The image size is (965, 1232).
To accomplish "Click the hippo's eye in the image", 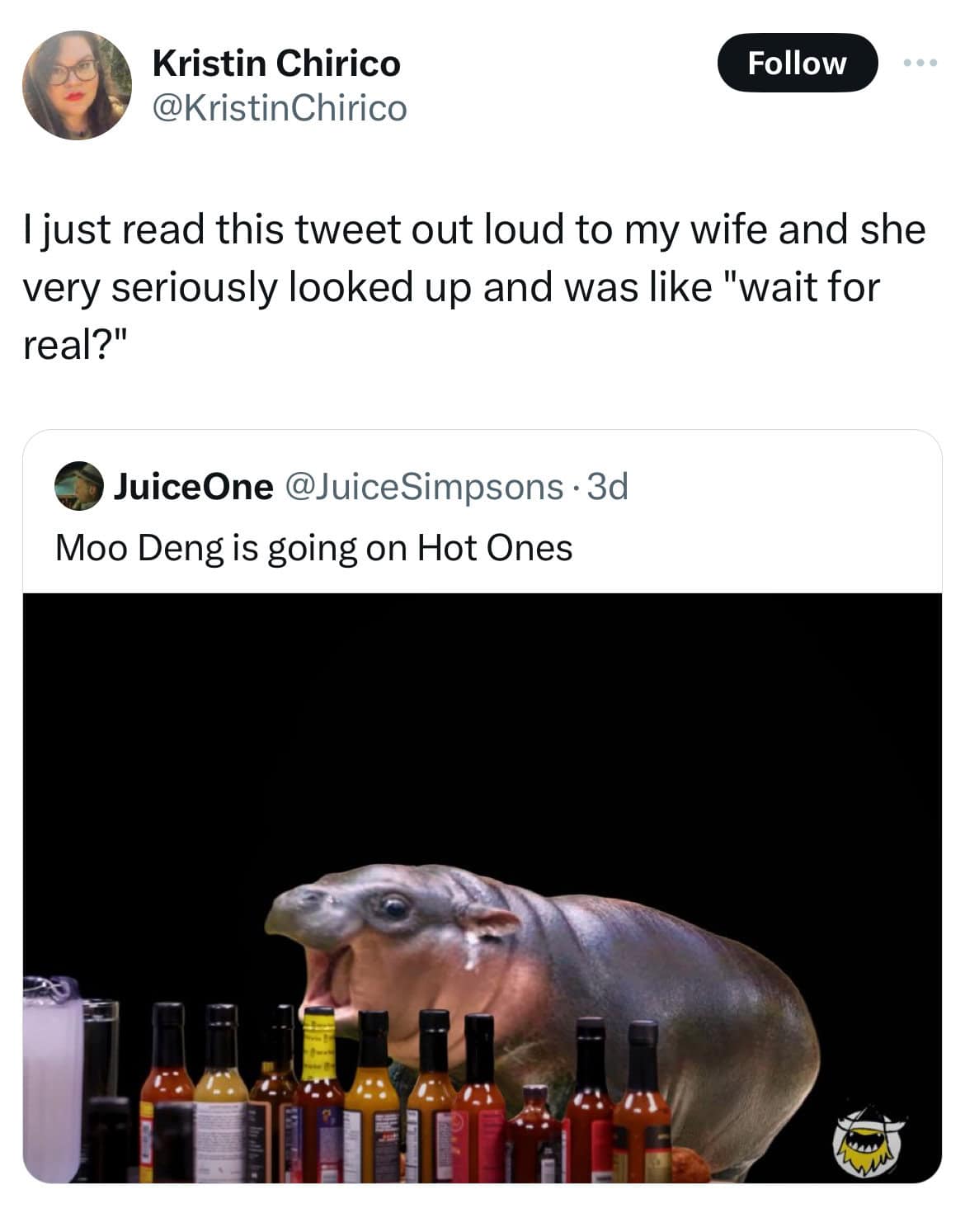I will tap(394, 908).
